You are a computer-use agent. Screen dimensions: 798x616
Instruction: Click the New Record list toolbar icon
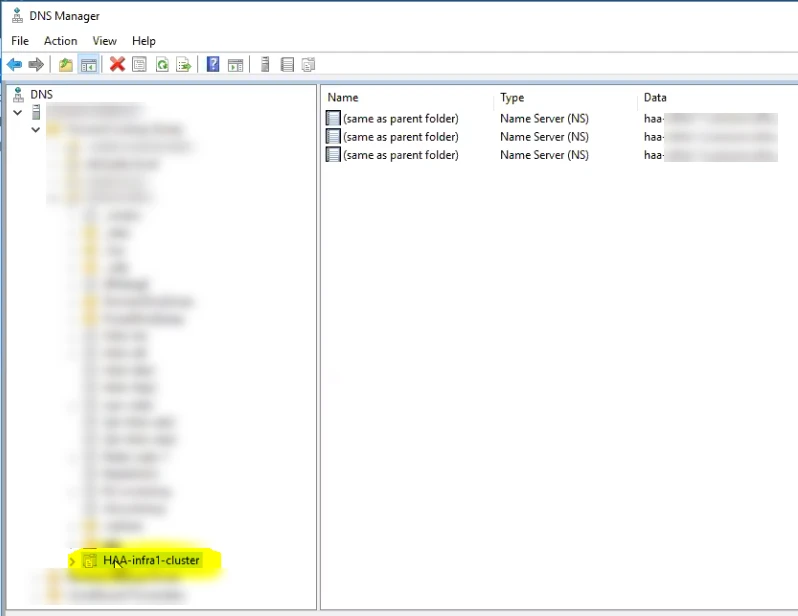click(287, 65)
